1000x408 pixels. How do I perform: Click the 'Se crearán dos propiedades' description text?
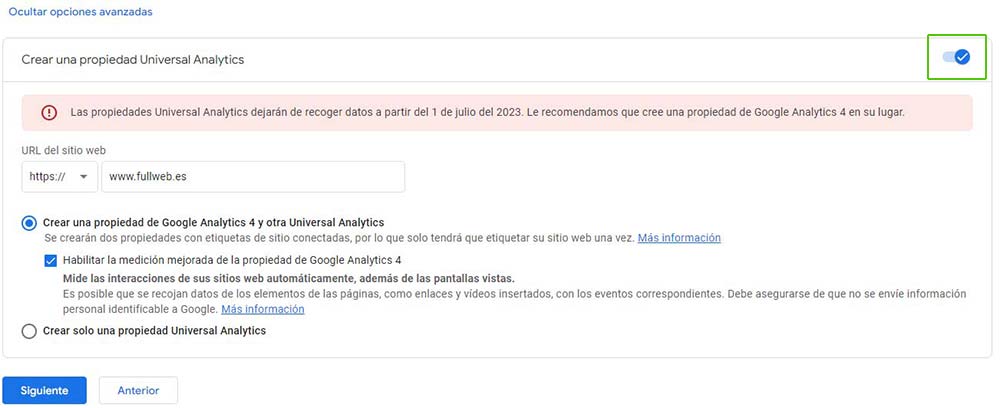click(339, 238)
